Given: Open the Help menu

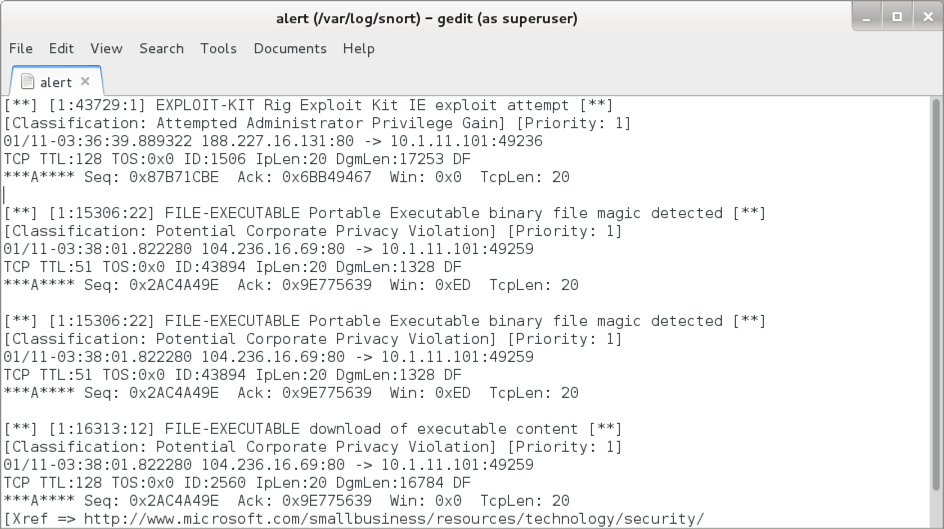Looking at the screenshot, I should [x=358, y=48].
